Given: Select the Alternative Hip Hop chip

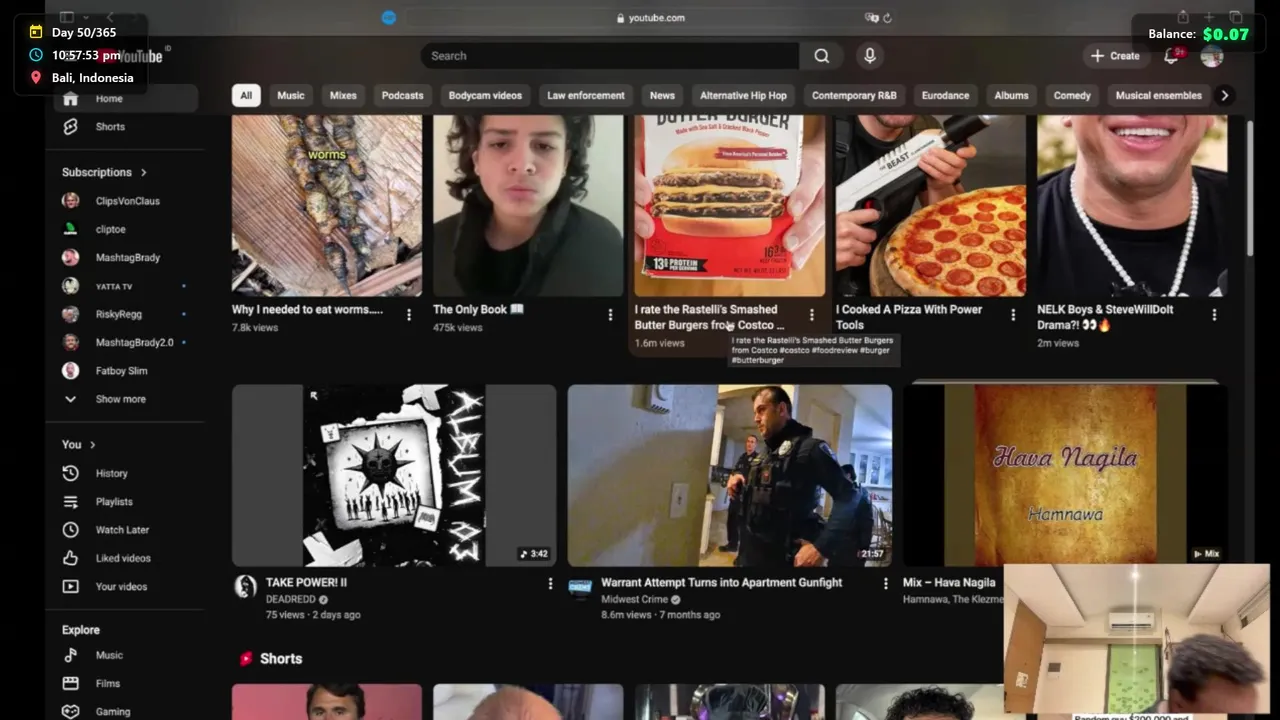Looking at the screenshot, I should point(743,95).
